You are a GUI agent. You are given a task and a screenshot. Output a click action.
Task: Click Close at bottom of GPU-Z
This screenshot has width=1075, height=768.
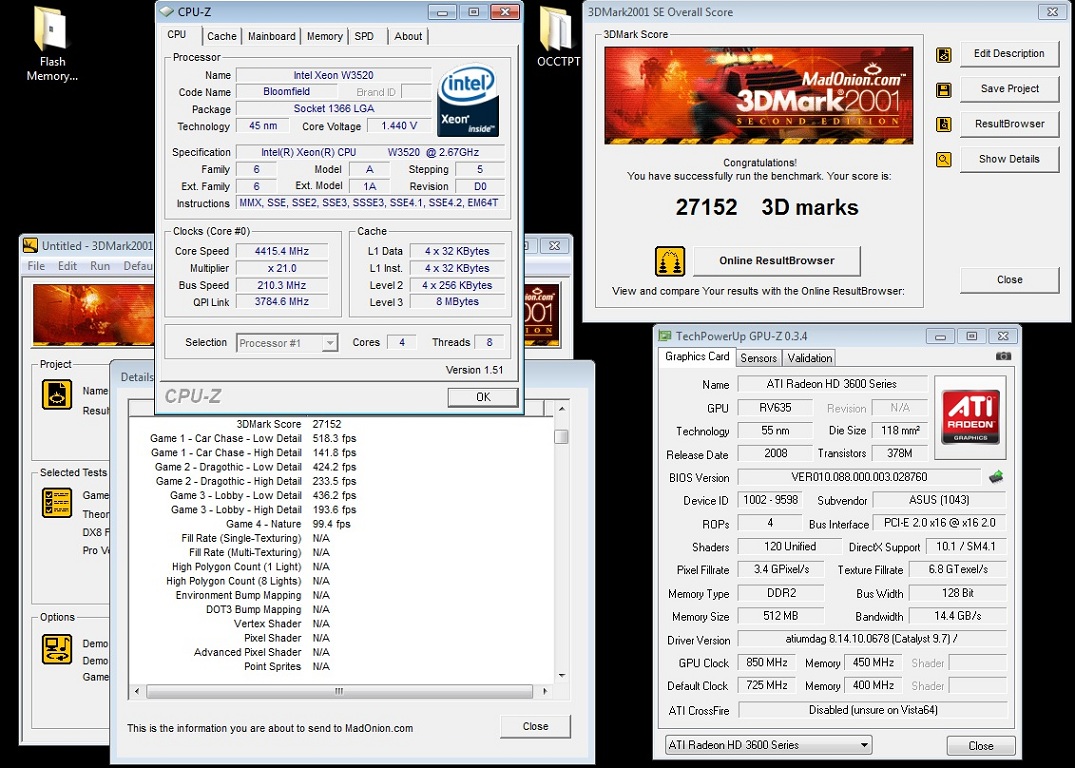(x=980, y=746)
